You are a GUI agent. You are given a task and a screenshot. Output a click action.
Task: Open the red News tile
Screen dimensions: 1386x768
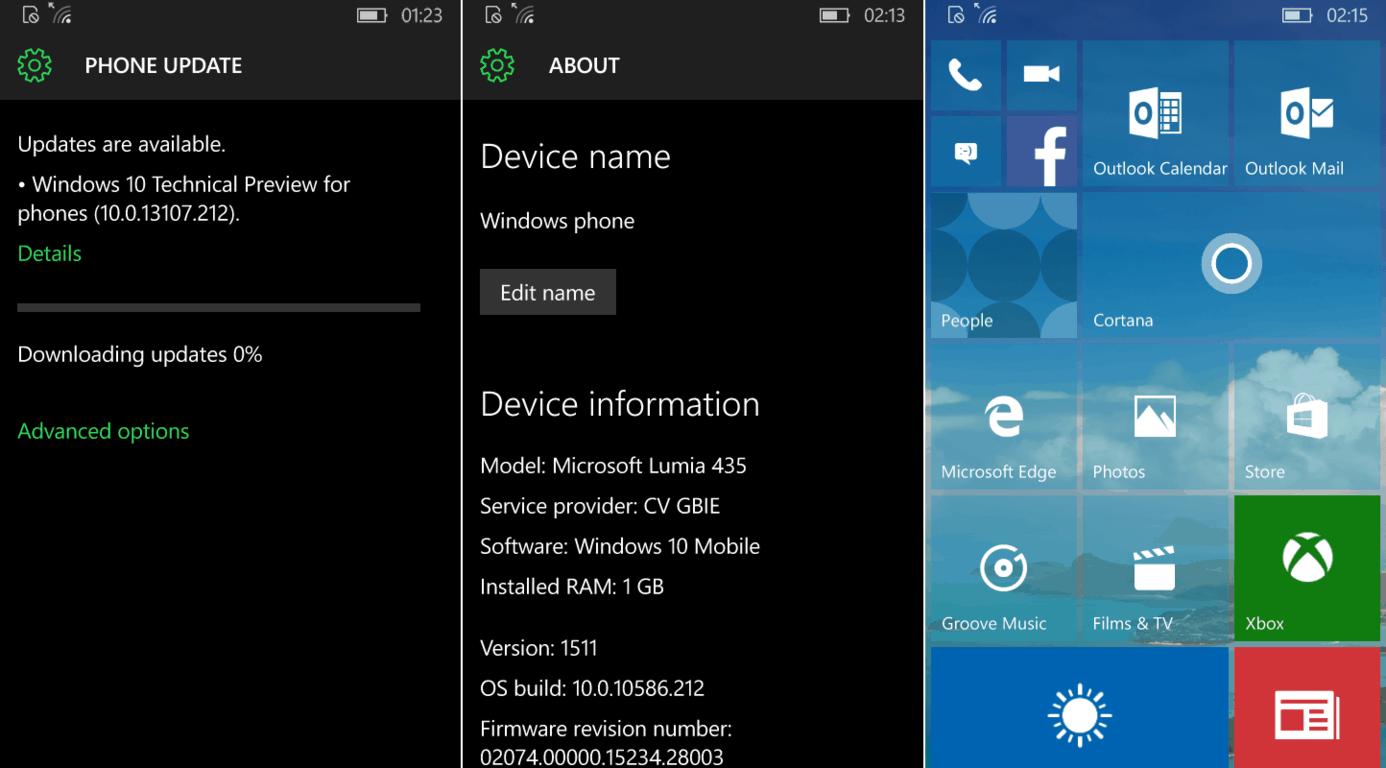point(1308,708)
